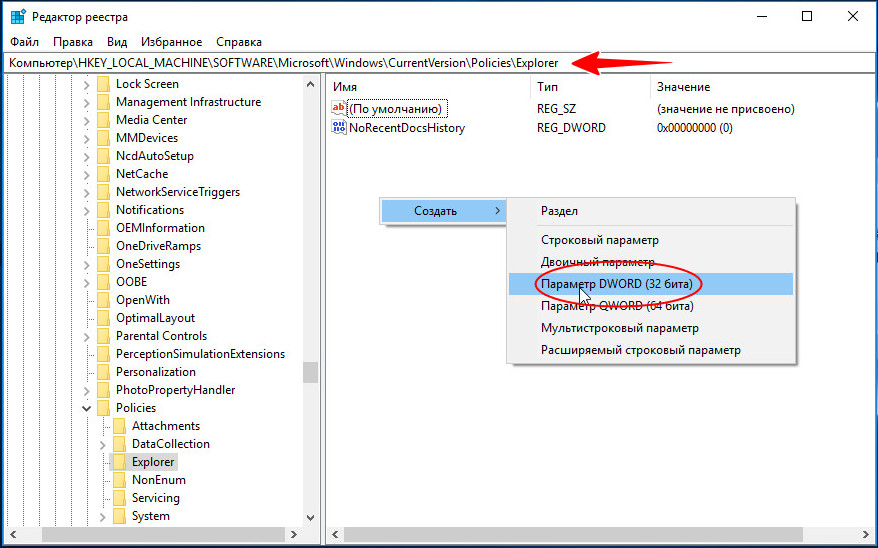Screen dimensions: 878x548
Task: Click the OOBE folder icon
Action: click(x=104, y=282)
